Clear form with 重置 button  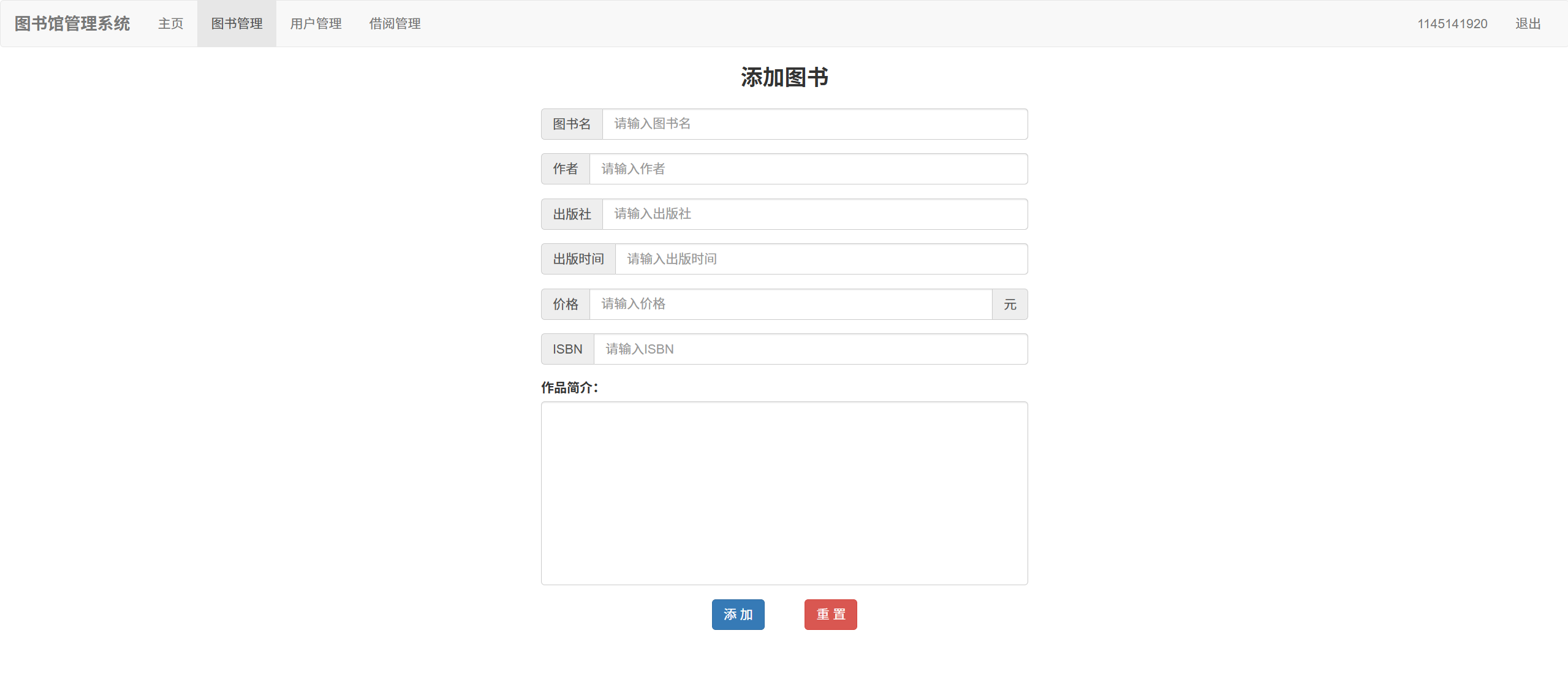(830, 614)
